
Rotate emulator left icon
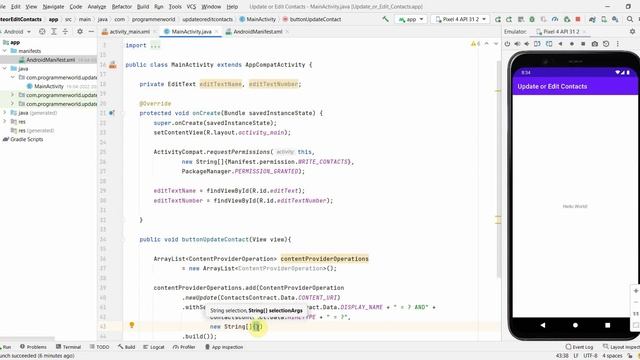(537, 44)
